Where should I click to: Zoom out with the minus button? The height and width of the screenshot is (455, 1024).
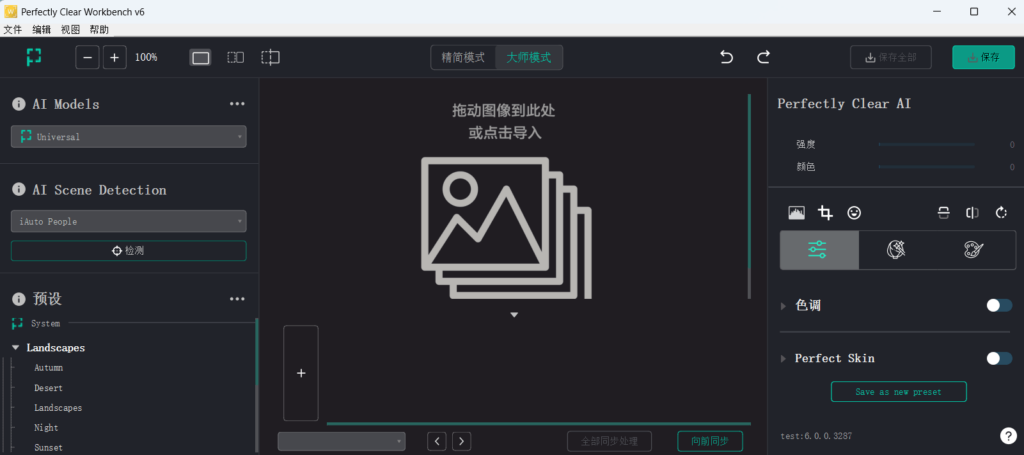point(88,57)
